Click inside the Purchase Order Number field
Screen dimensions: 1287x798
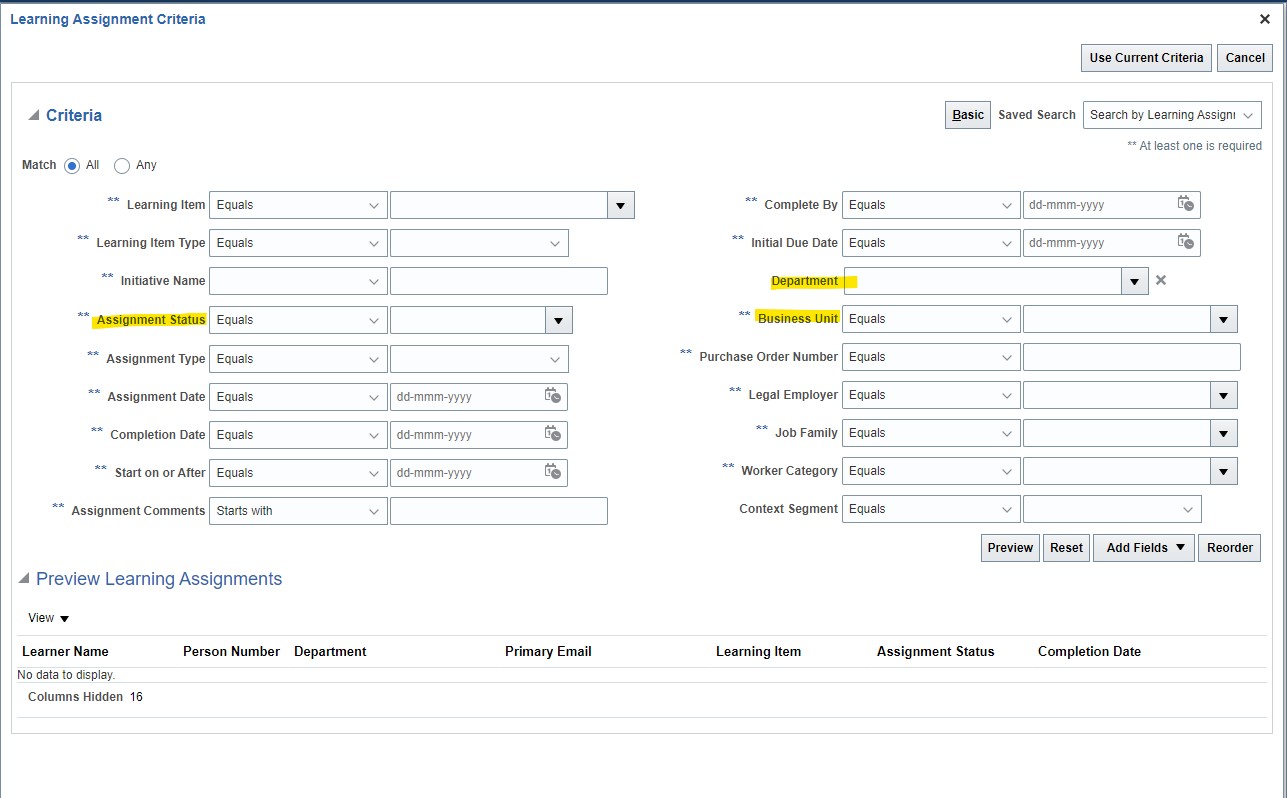[1131, 357]
